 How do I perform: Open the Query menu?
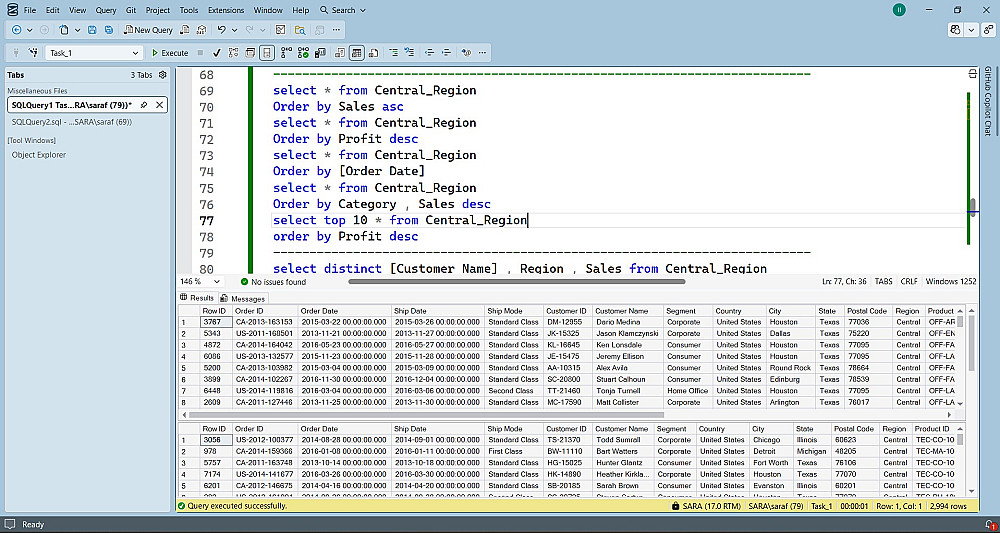click(x=105, y=10)
